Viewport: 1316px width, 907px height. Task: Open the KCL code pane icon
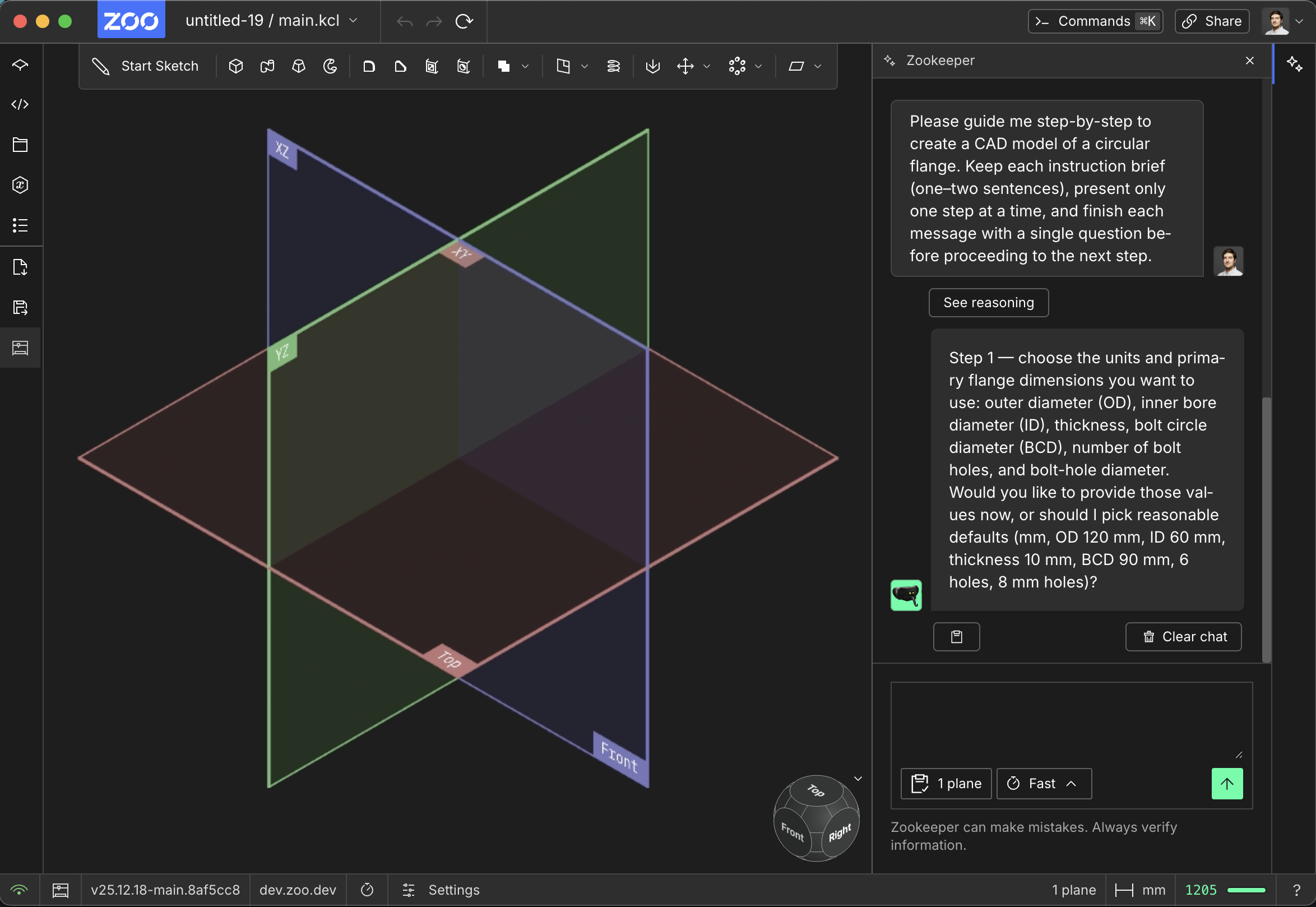(x=20, y=105)
